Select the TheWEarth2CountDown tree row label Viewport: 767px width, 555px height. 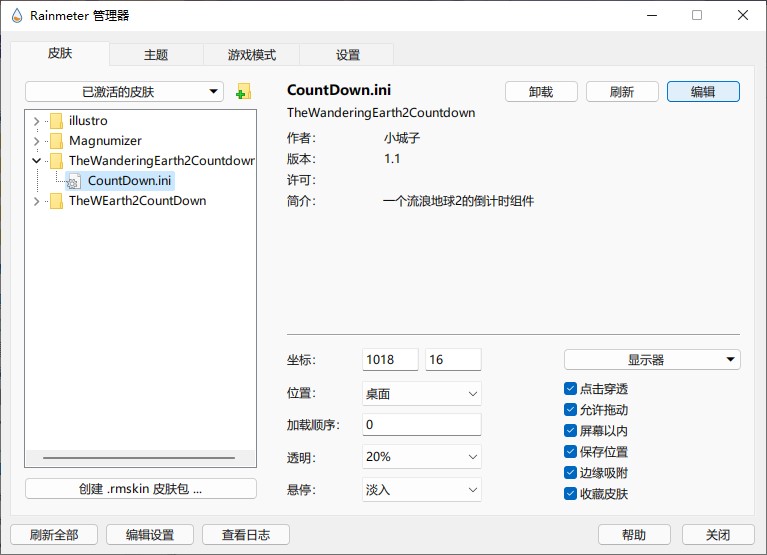137,201
